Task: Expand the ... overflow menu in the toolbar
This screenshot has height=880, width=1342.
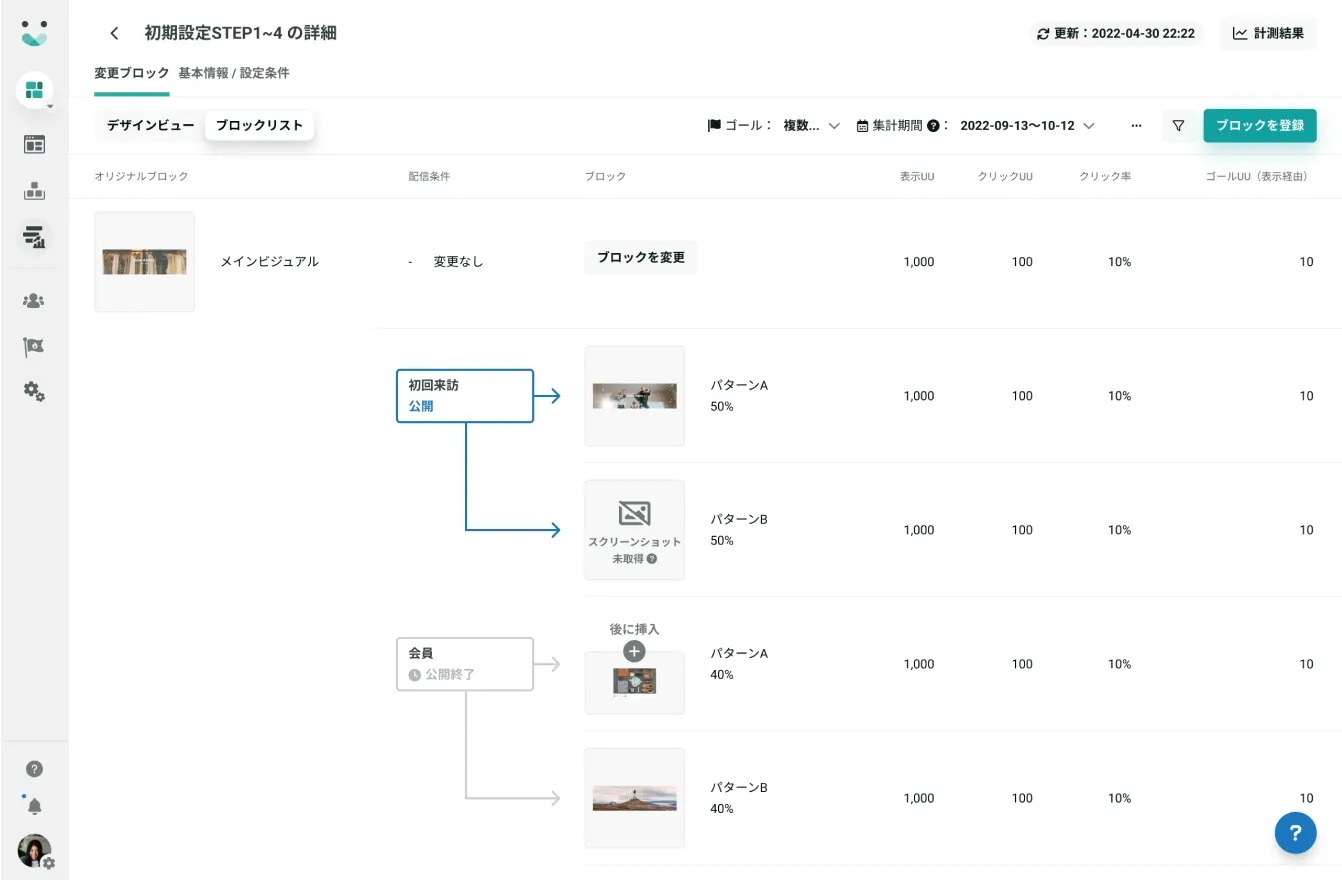Action: (x=1136, y=125)
